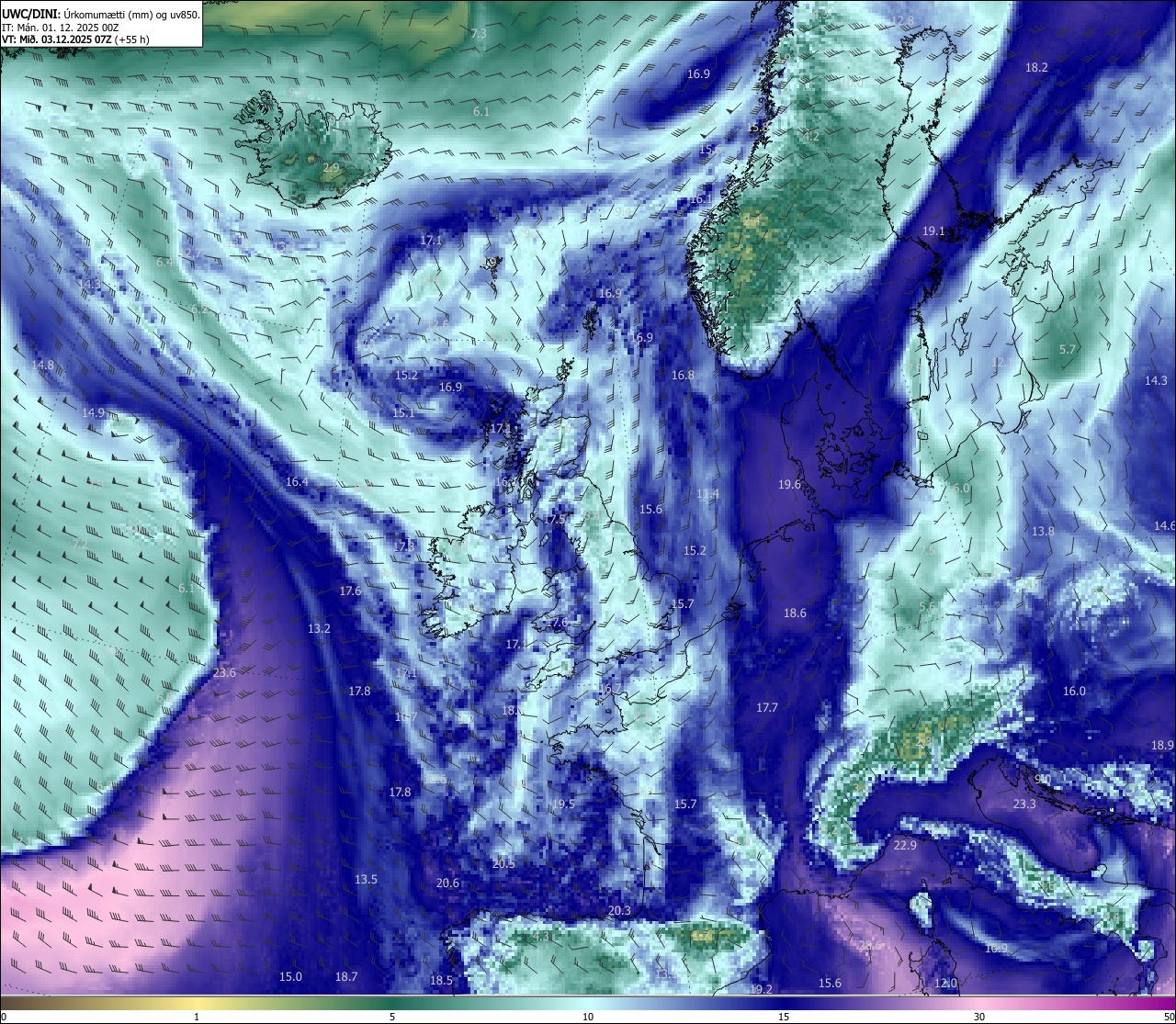Click the 15.0 value label
The width and height of the screenshot is (1176, 1024).
(290, 976)
